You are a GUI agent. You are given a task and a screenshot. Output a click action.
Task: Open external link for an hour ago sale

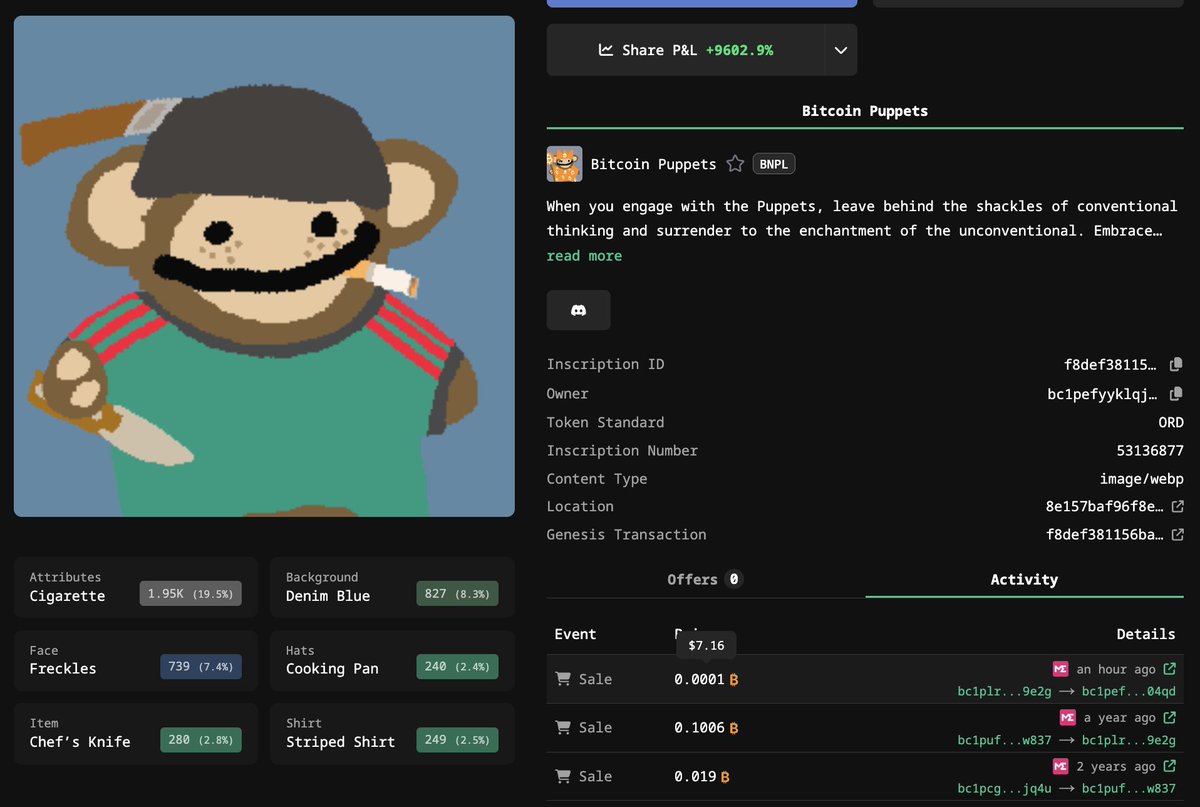tap(1169, 669)
